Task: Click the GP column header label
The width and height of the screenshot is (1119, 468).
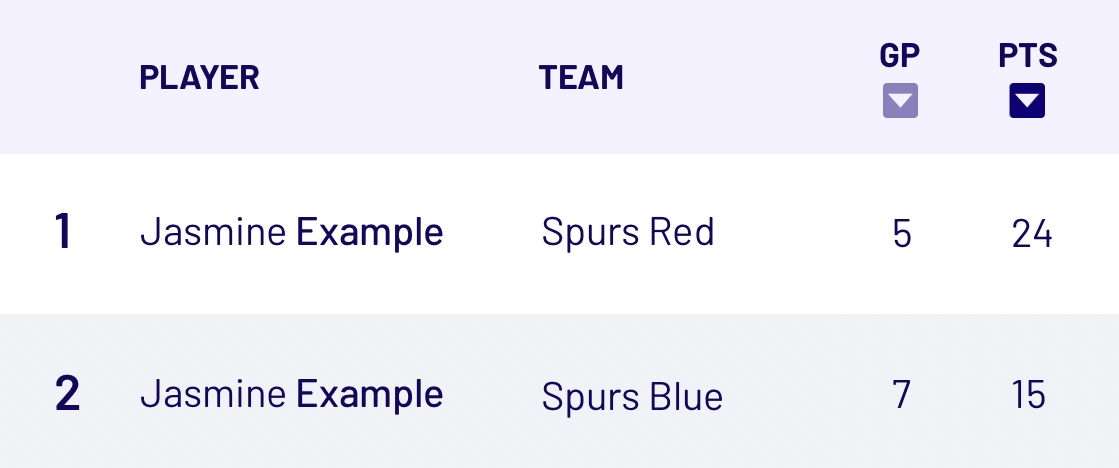Action: click(900, 56)
